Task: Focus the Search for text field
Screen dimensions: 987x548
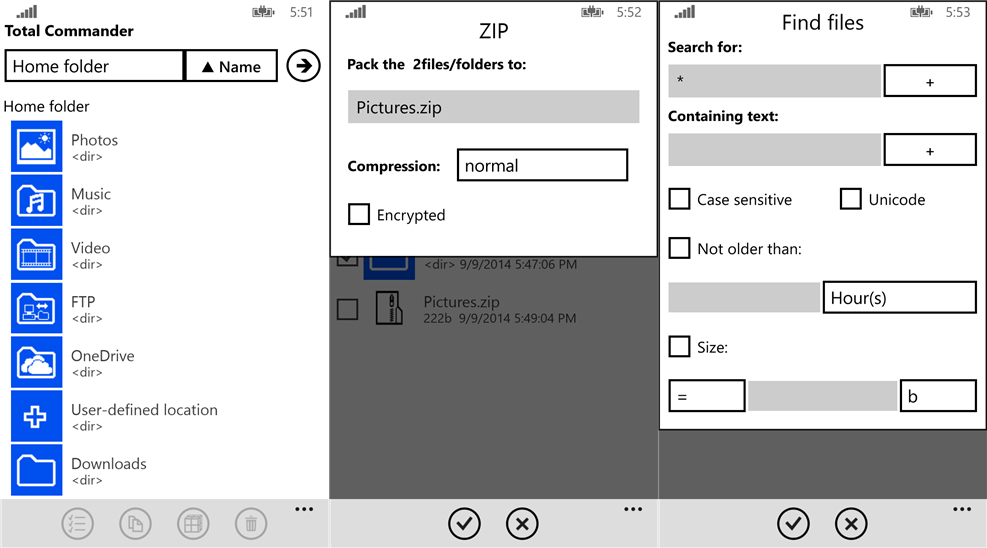Action: (775, 81)
